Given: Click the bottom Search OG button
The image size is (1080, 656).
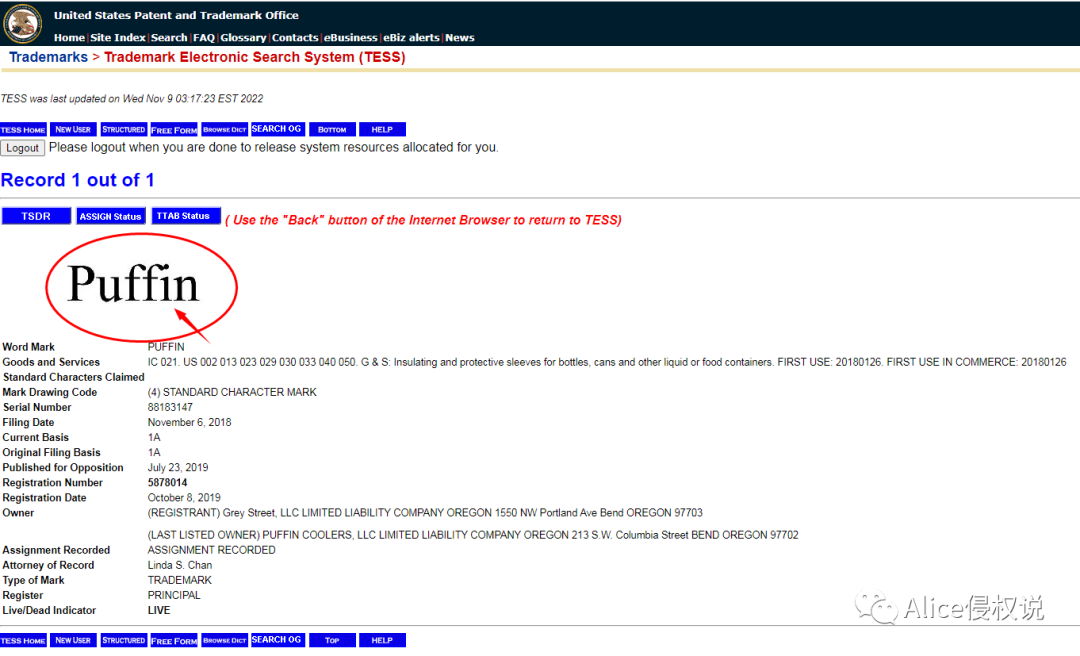Looking at the screenshot, I should point(277,639).
